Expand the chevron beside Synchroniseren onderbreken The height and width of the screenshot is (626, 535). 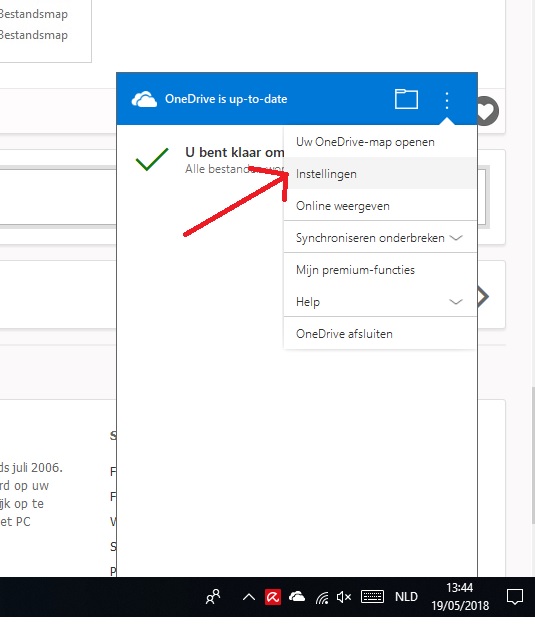click(456, 238)
